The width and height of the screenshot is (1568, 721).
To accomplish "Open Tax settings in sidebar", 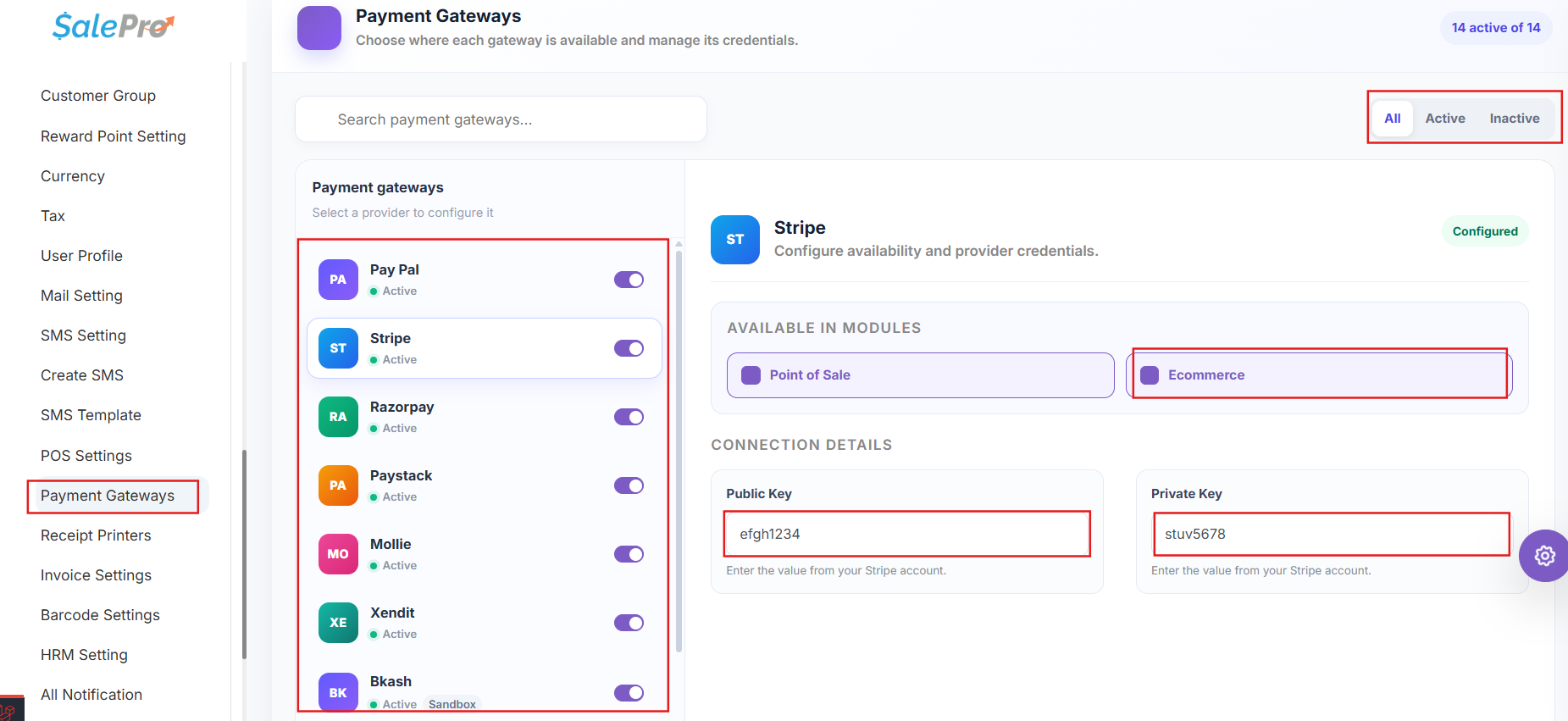I will (53, 216).
